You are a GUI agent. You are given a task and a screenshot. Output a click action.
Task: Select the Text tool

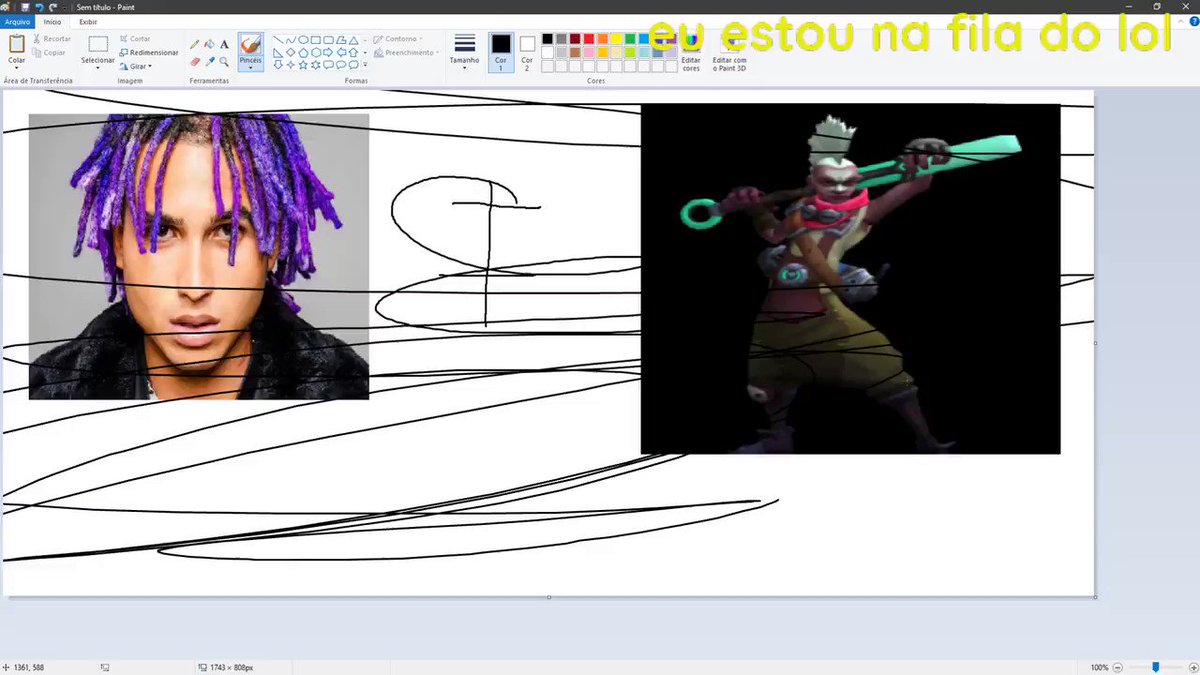224,44
